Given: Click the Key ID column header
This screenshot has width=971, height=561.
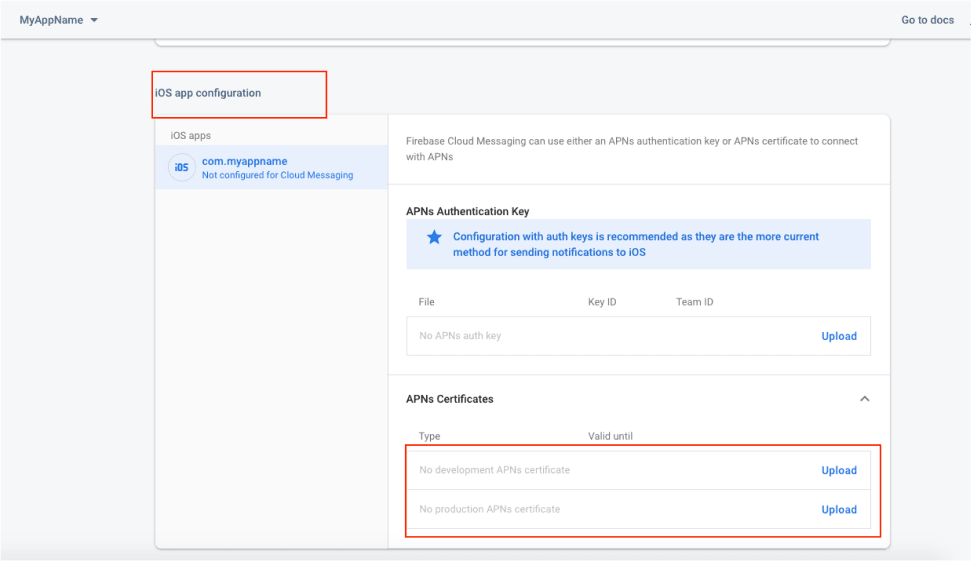Looking at the screenshot, I should click(x=602, y=302).
